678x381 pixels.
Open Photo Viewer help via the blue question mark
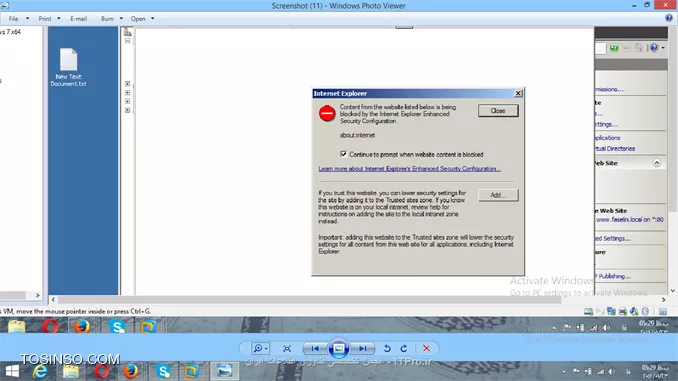tap(668, 18)
